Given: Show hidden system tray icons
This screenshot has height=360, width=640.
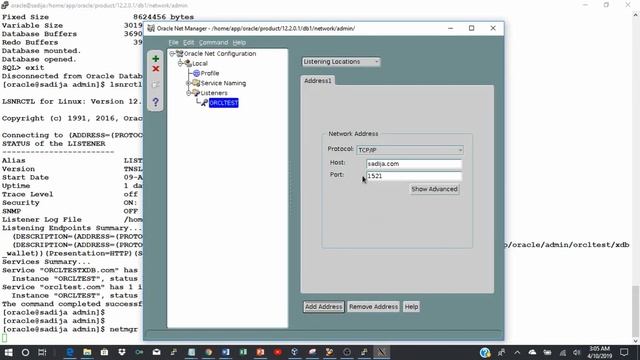Looking at the screenshot, I should (517, 352).
